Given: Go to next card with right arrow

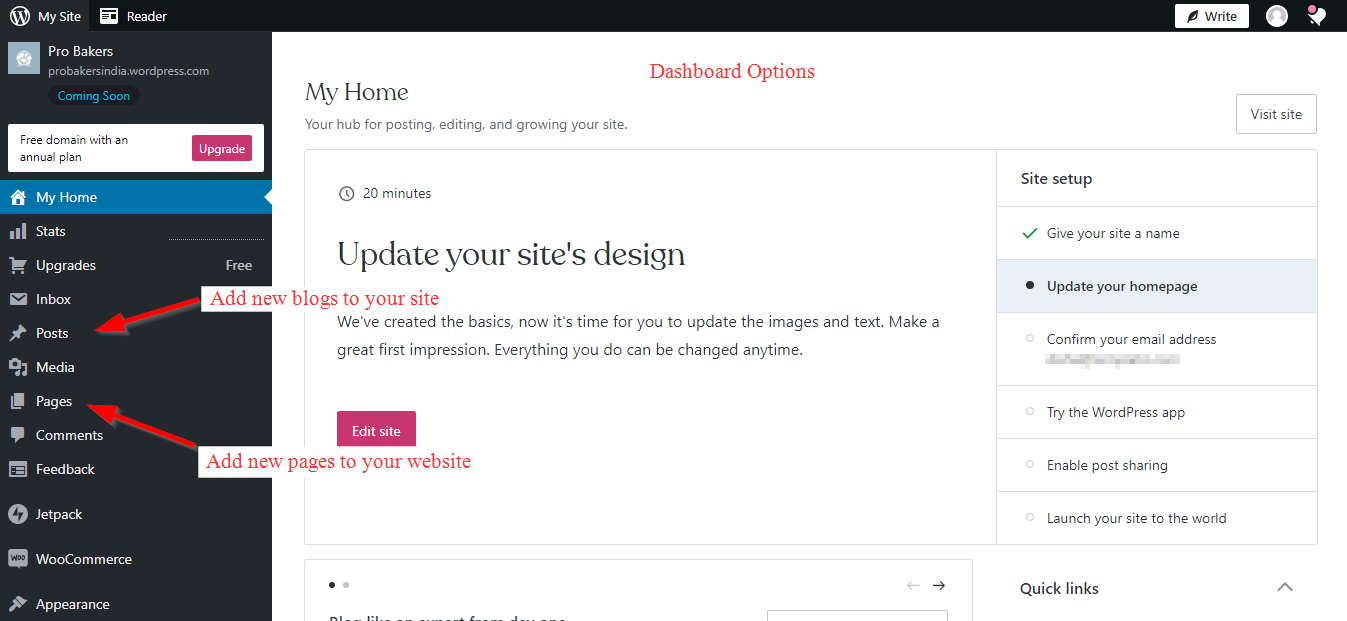Looking at the screenshot, I should [939, 586].
